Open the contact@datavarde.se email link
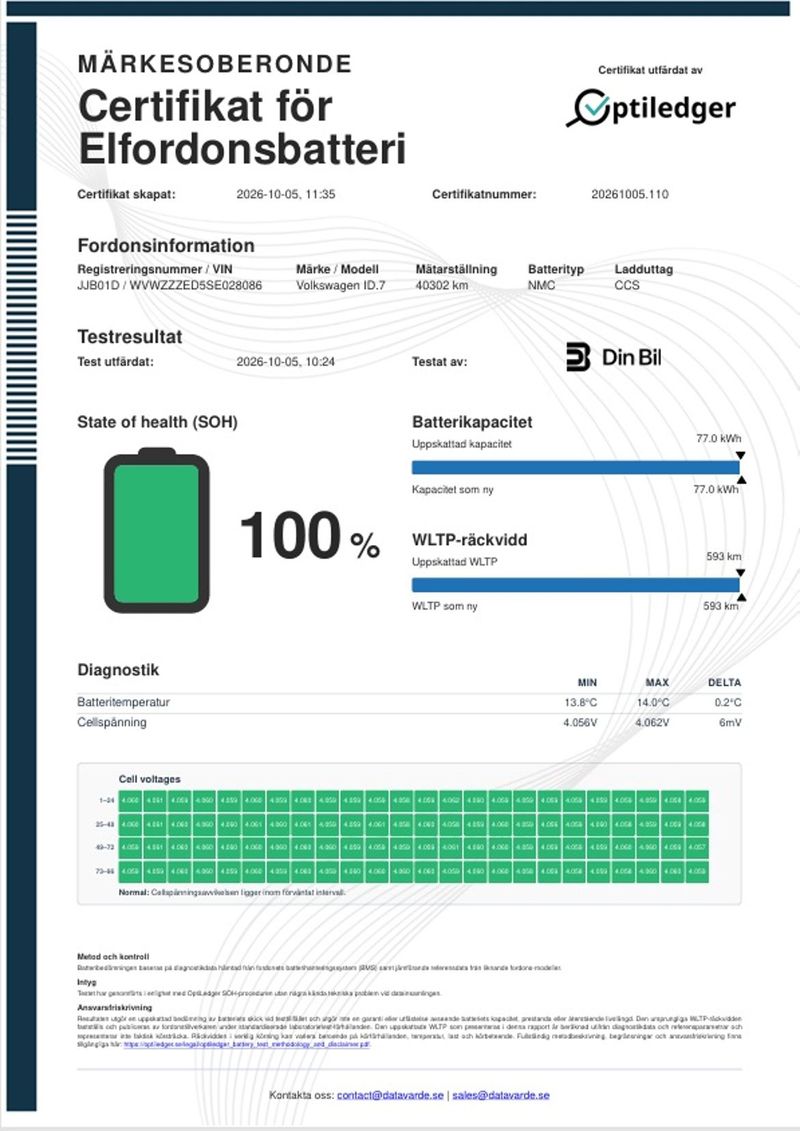The width and height of the screenshot is (800, 1131). click(x=390, y=1095)
